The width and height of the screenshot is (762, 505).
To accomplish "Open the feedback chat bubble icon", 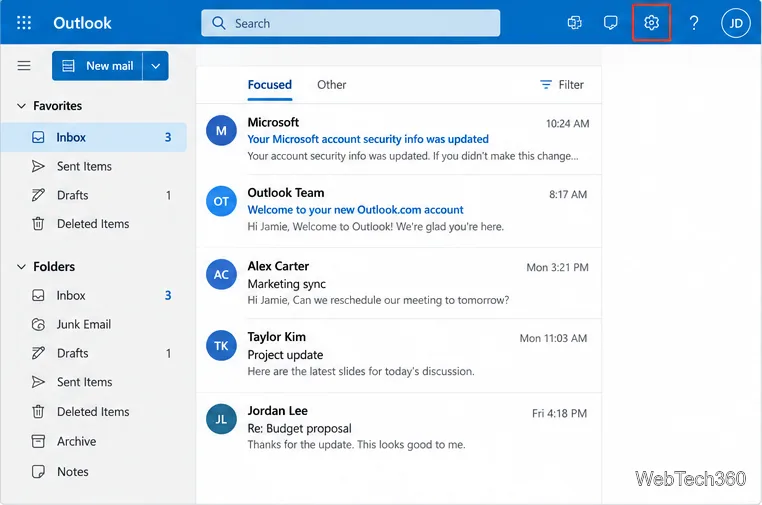I will (610, 23).
